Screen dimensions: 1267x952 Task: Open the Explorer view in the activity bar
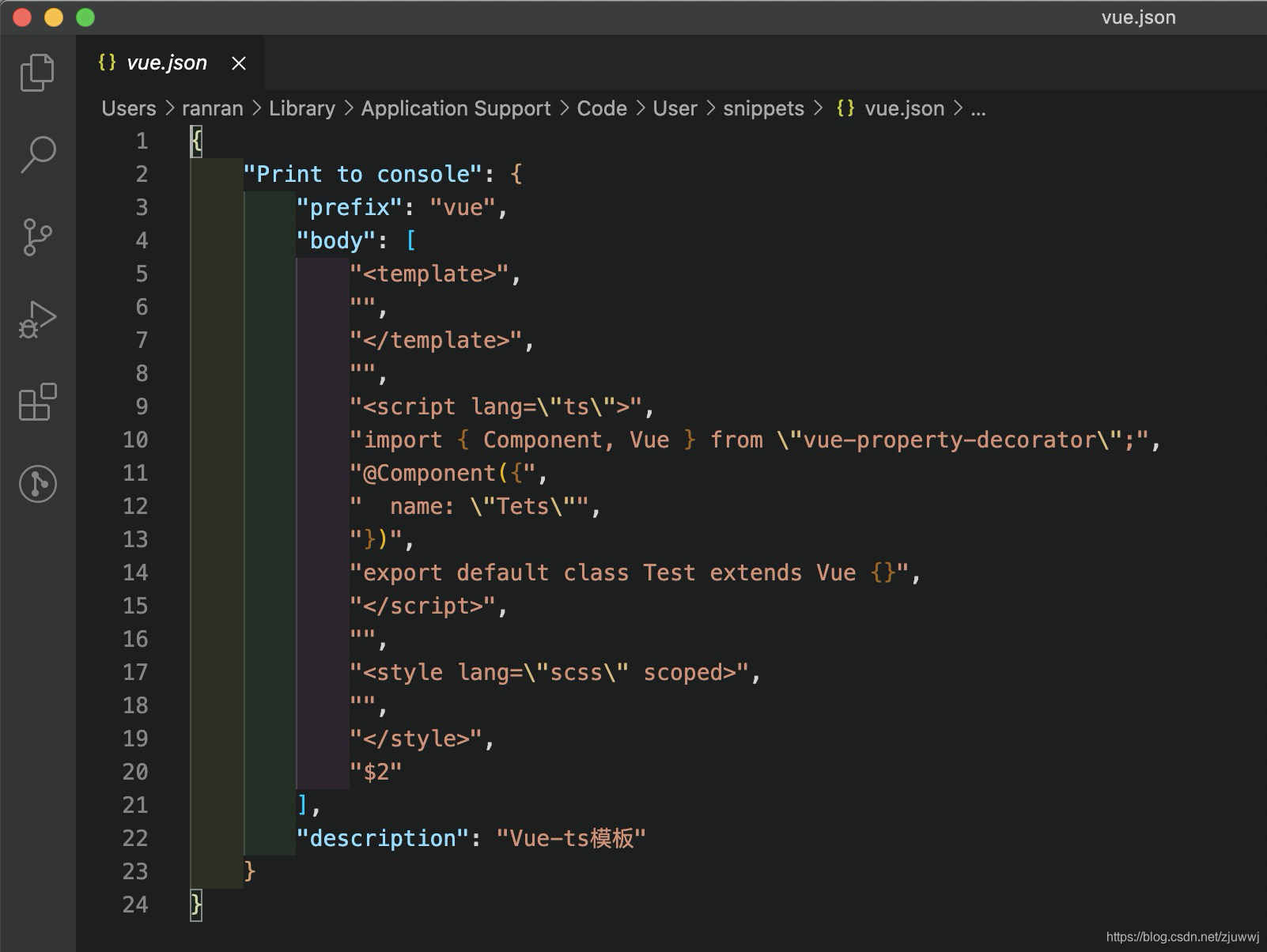point(37,72)
